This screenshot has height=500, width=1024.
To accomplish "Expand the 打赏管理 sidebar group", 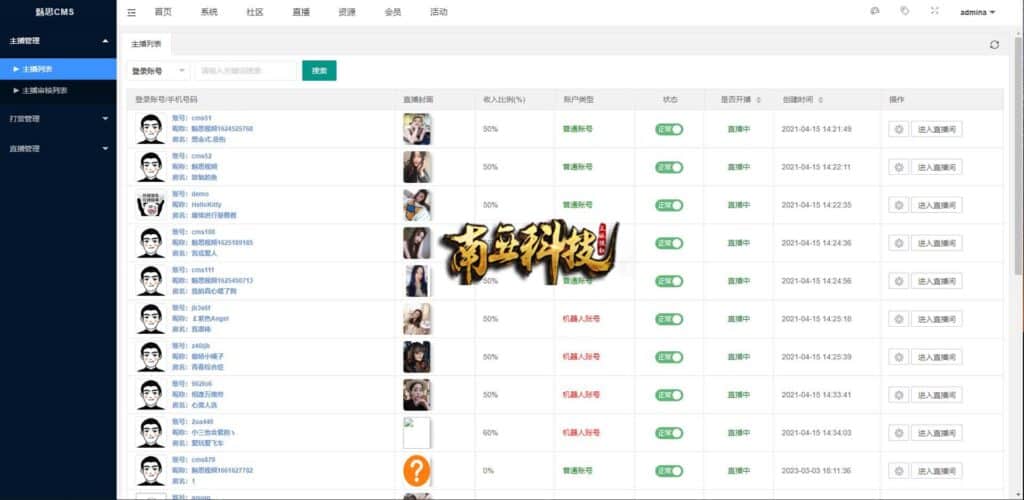I will (x=58, y=119).
